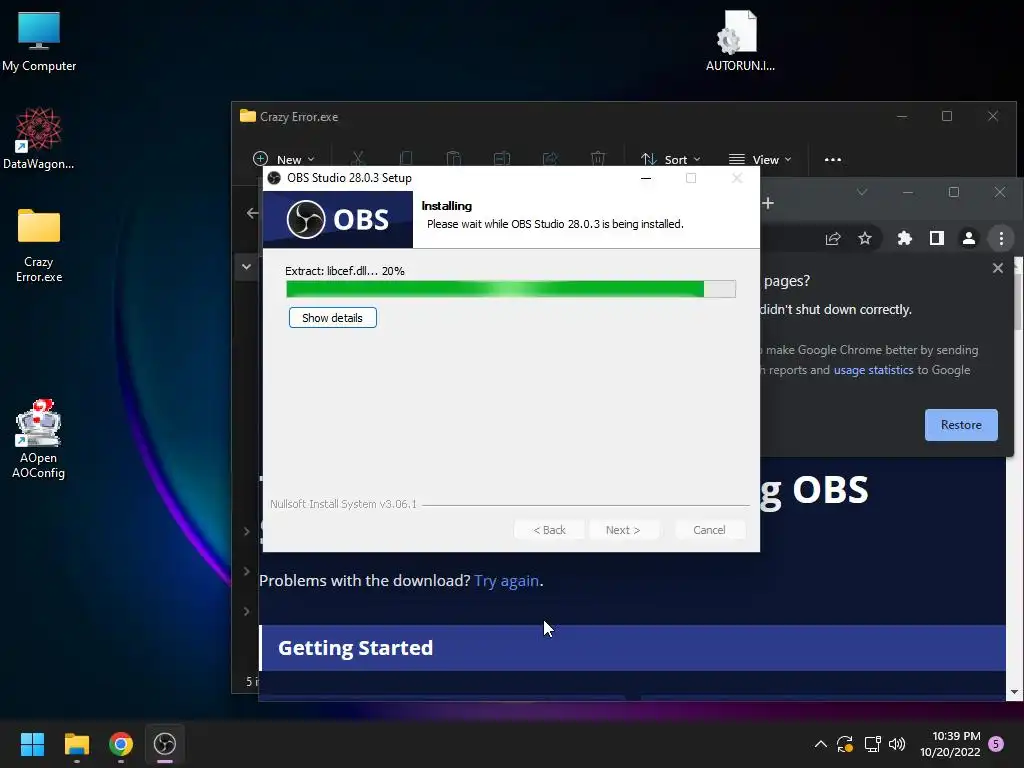This screenshot has width=1024, height=768.
Task: Open the See more ellipsis in File Explorer
Action: [x=833, y=159]
